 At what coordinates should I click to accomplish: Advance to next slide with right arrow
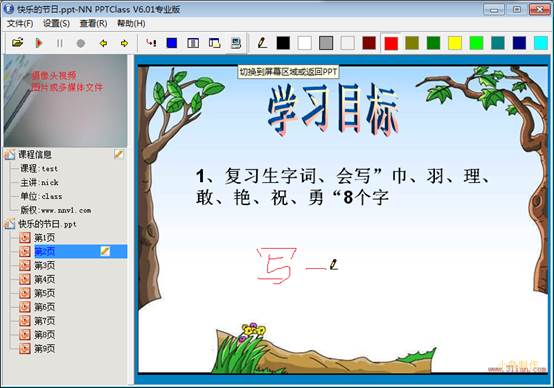pyautogui.click(x=124, y=43)
